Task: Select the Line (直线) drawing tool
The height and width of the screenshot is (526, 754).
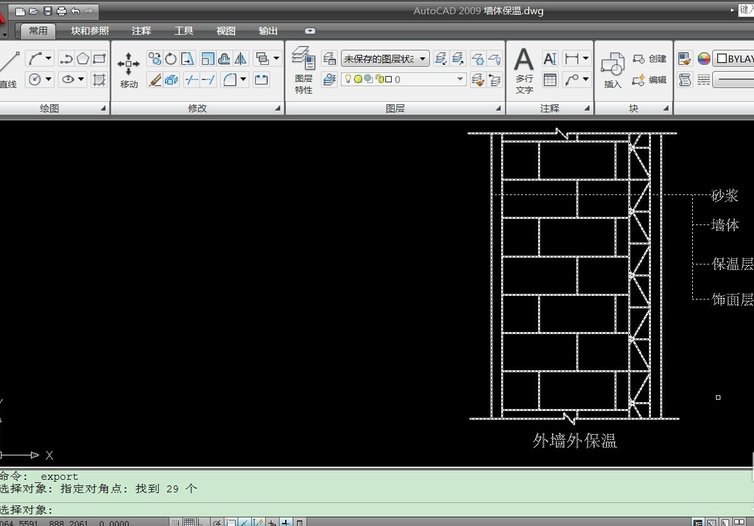Action: pos(9,69)
